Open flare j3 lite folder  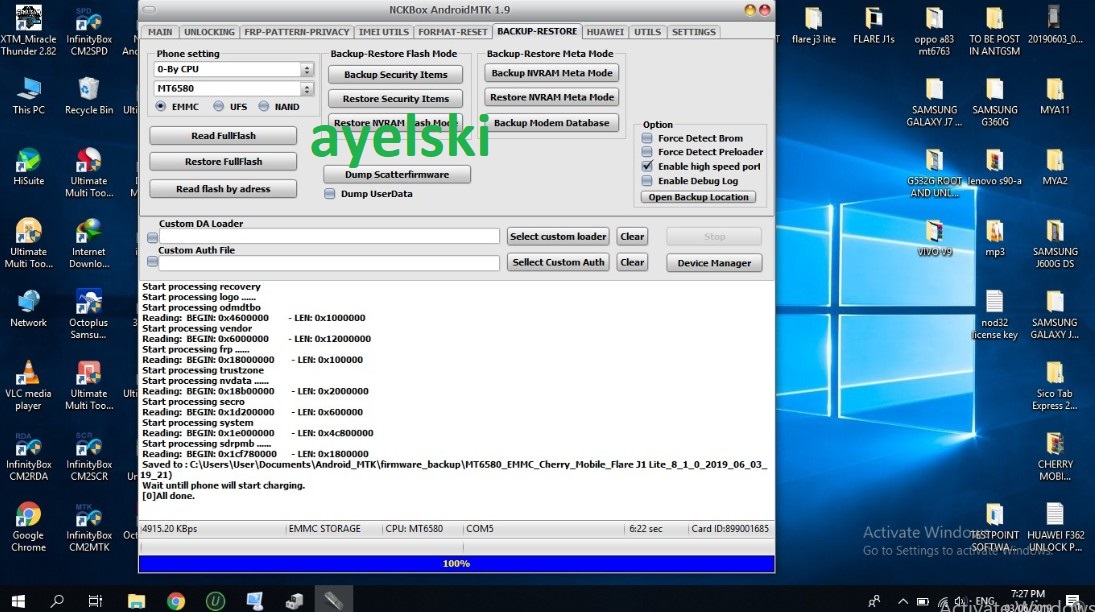click(814, 27)
